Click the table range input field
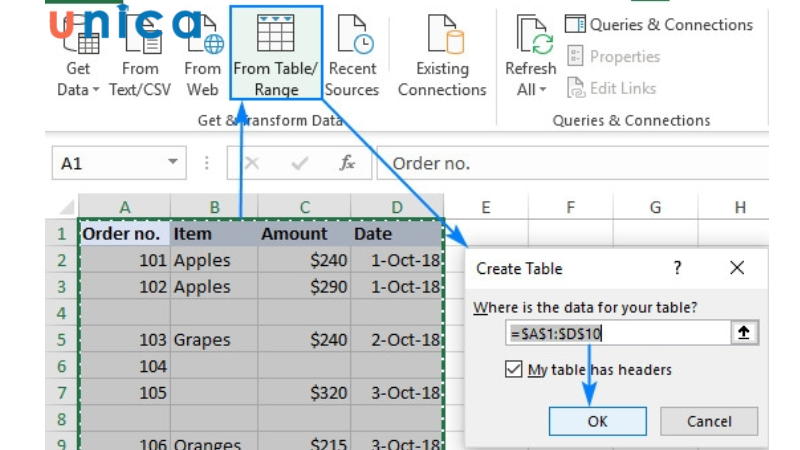The width and height of the screenshot is (800, 450). [615, 334]
